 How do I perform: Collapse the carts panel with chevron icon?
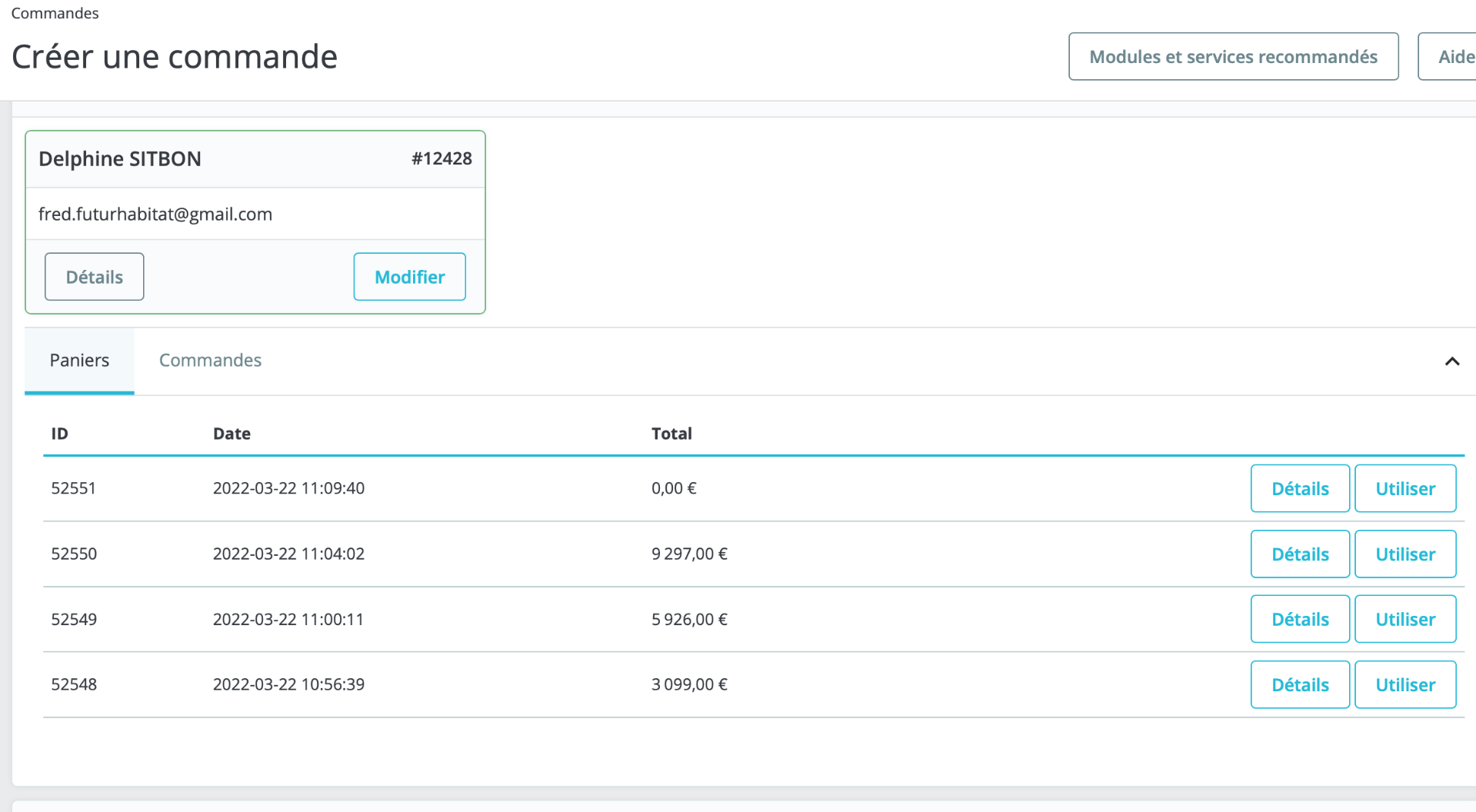[1451, 361]
